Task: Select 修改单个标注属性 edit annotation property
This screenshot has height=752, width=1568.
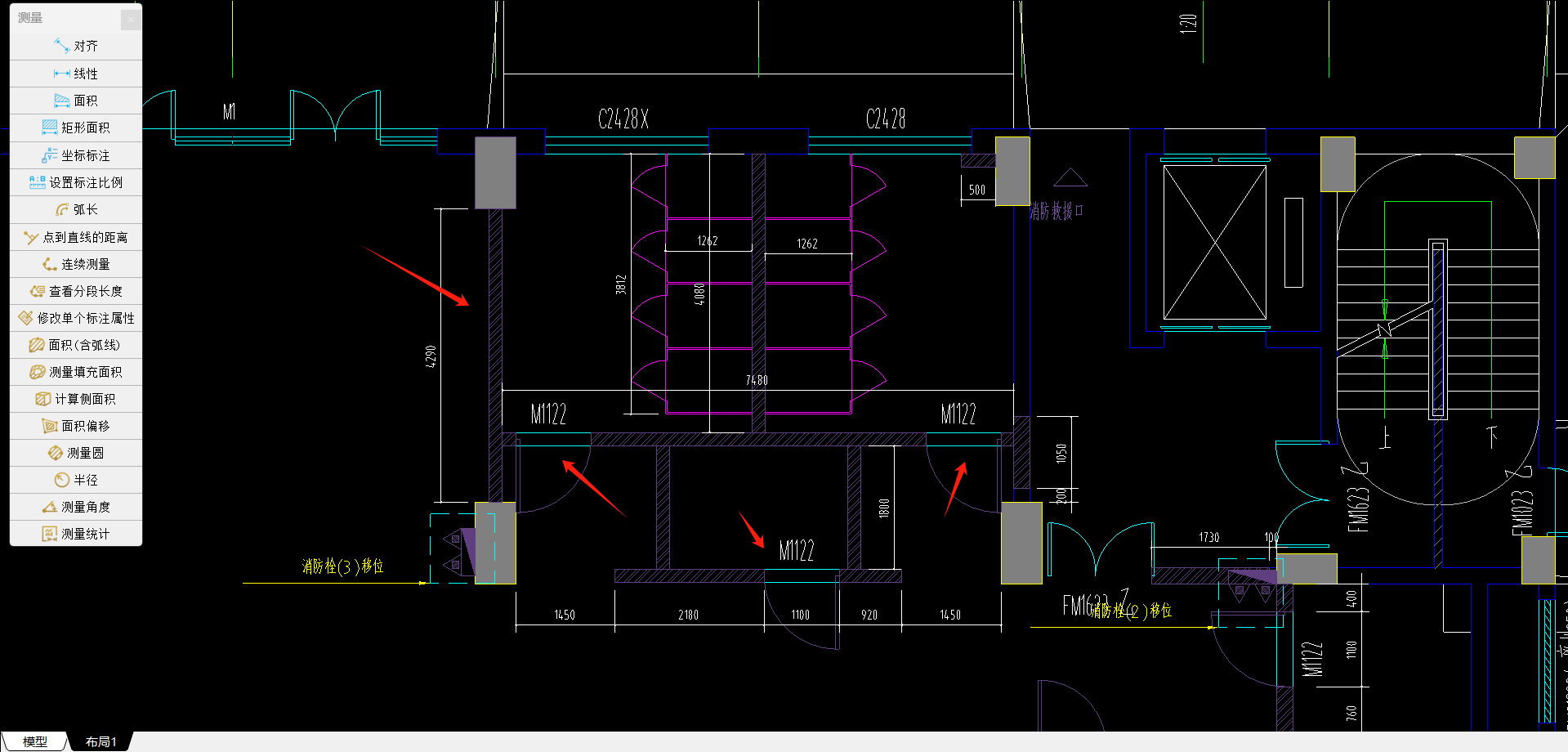Action: (x=76, y=318)
